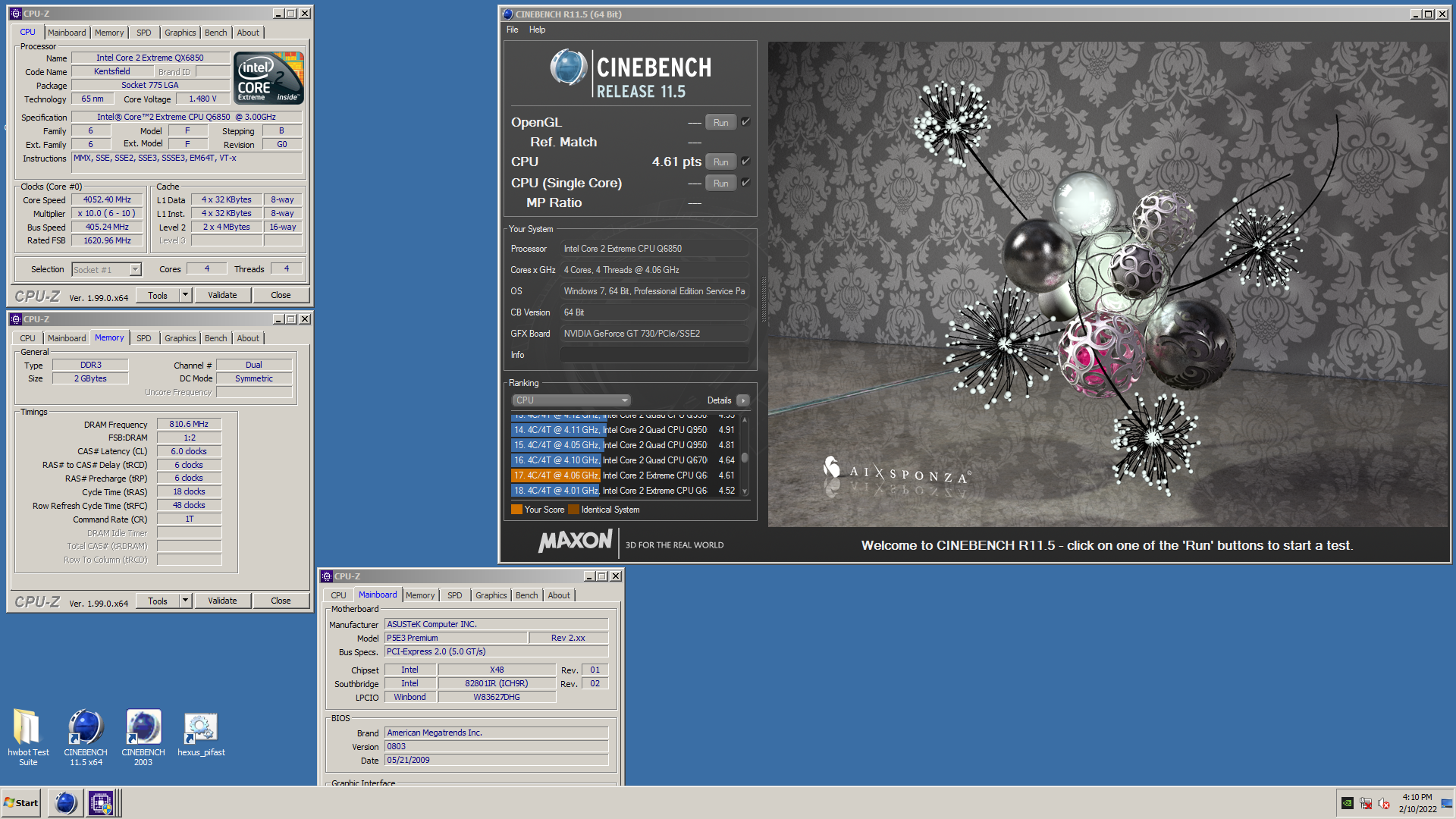Run the CPU Single Core benchmark

(x=720, y=184)
